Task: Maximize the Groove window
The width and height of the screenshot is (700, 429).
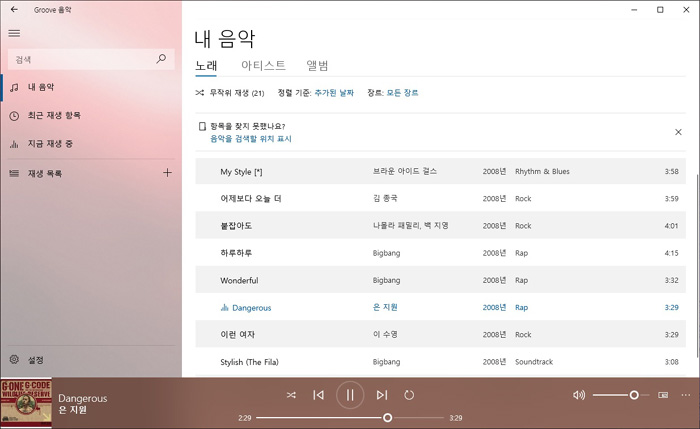Action: (660, 9)
